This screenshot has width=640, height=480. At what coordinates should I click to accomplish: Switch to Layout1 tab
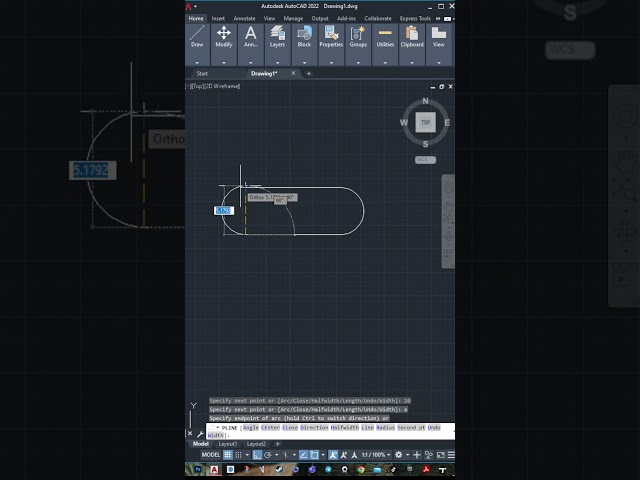coord(228,444)
